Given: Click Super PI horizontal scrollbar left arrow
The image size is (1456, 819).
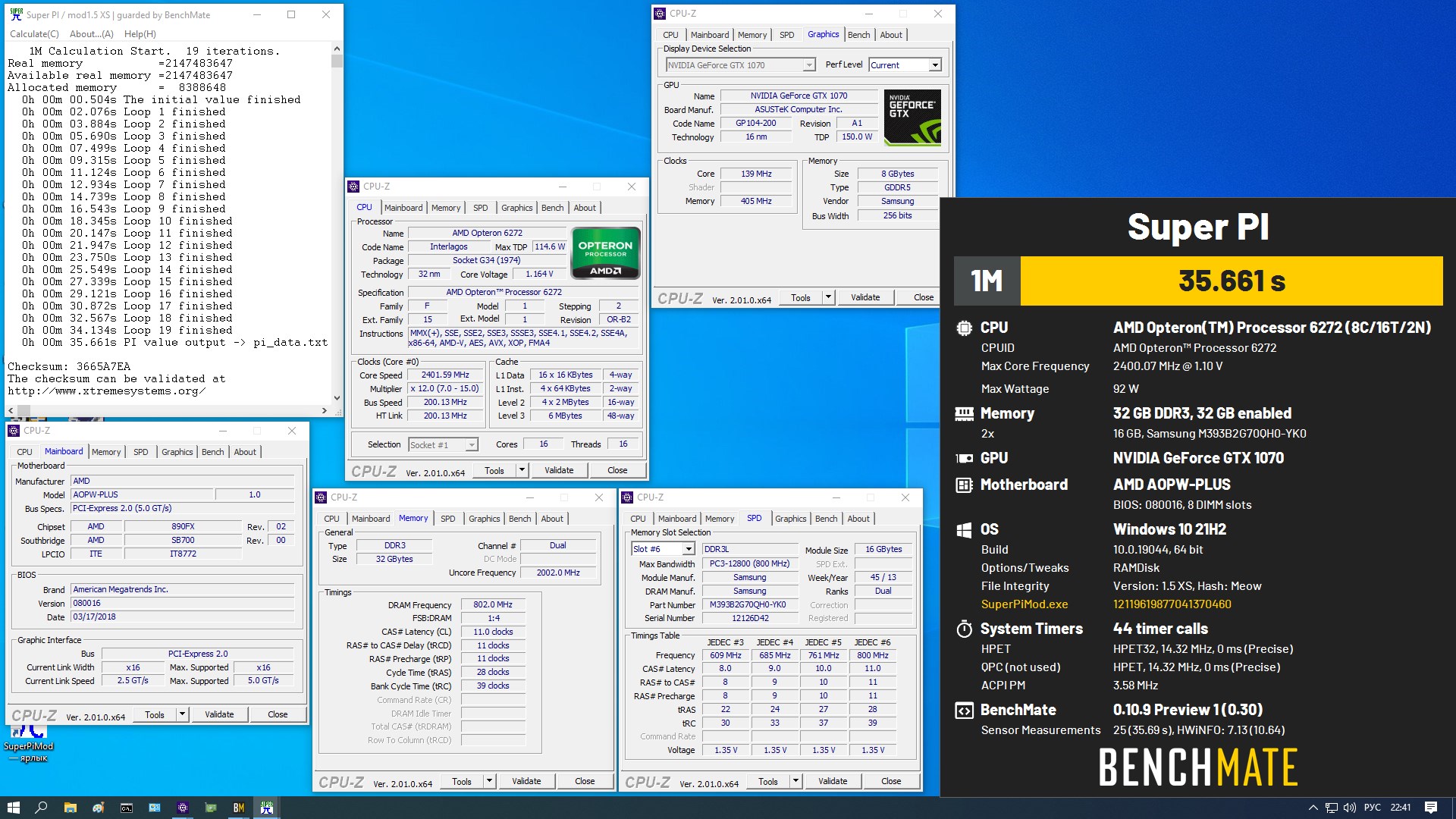Looking at the screenshot, I should 11,410.
